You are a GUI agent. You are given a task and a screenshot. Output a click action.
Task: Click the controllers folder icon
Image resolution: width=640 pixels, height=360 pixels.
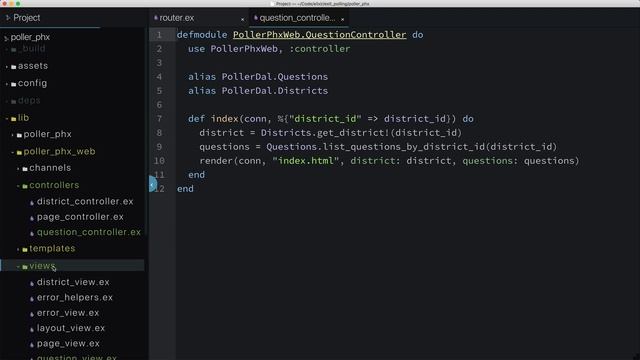click(x=25, y=186)
